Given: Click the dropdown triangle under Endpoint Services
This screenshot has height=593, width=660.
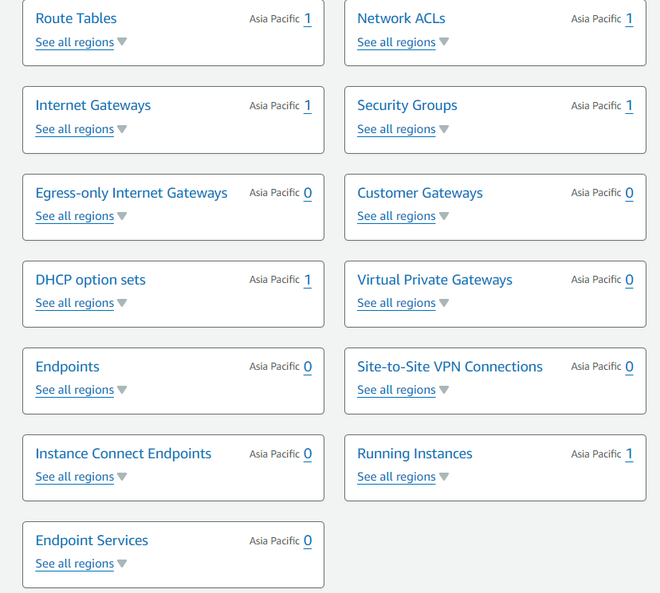Looking at the screenshot, I should (122, 564).
